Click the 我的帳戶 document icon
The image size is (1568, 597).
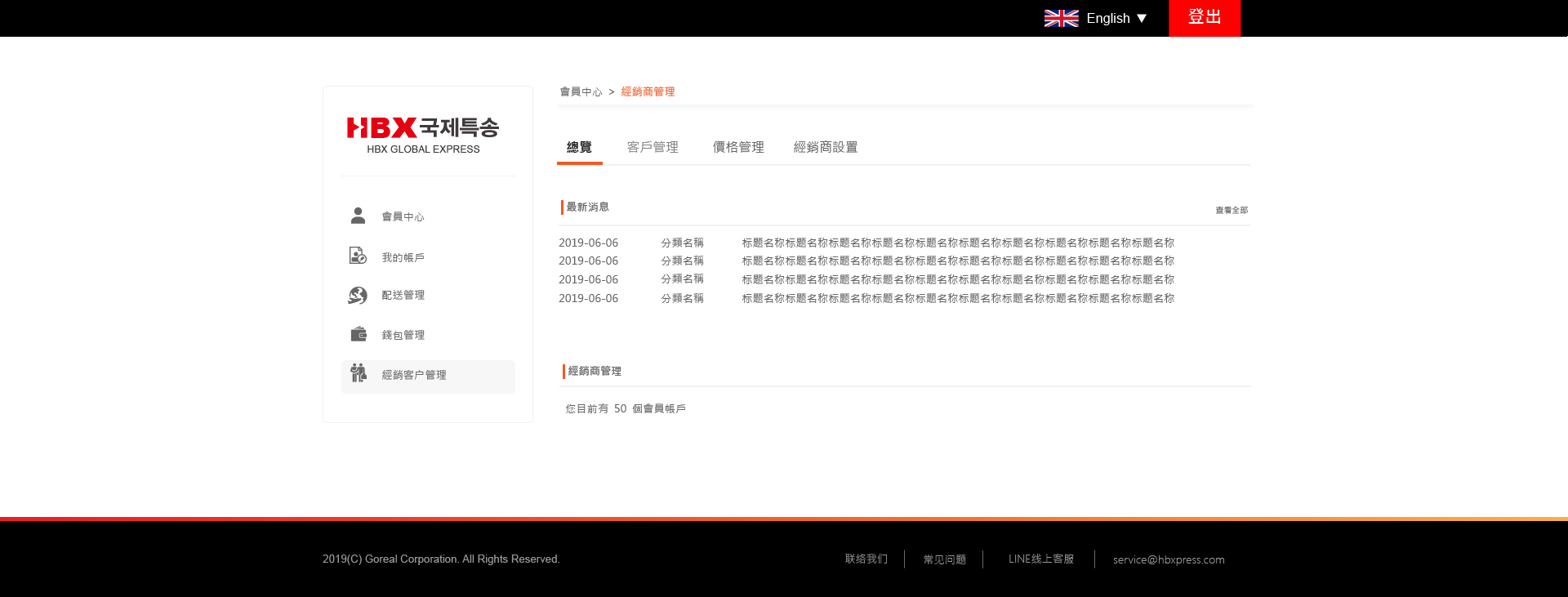(x=358, y=256)
